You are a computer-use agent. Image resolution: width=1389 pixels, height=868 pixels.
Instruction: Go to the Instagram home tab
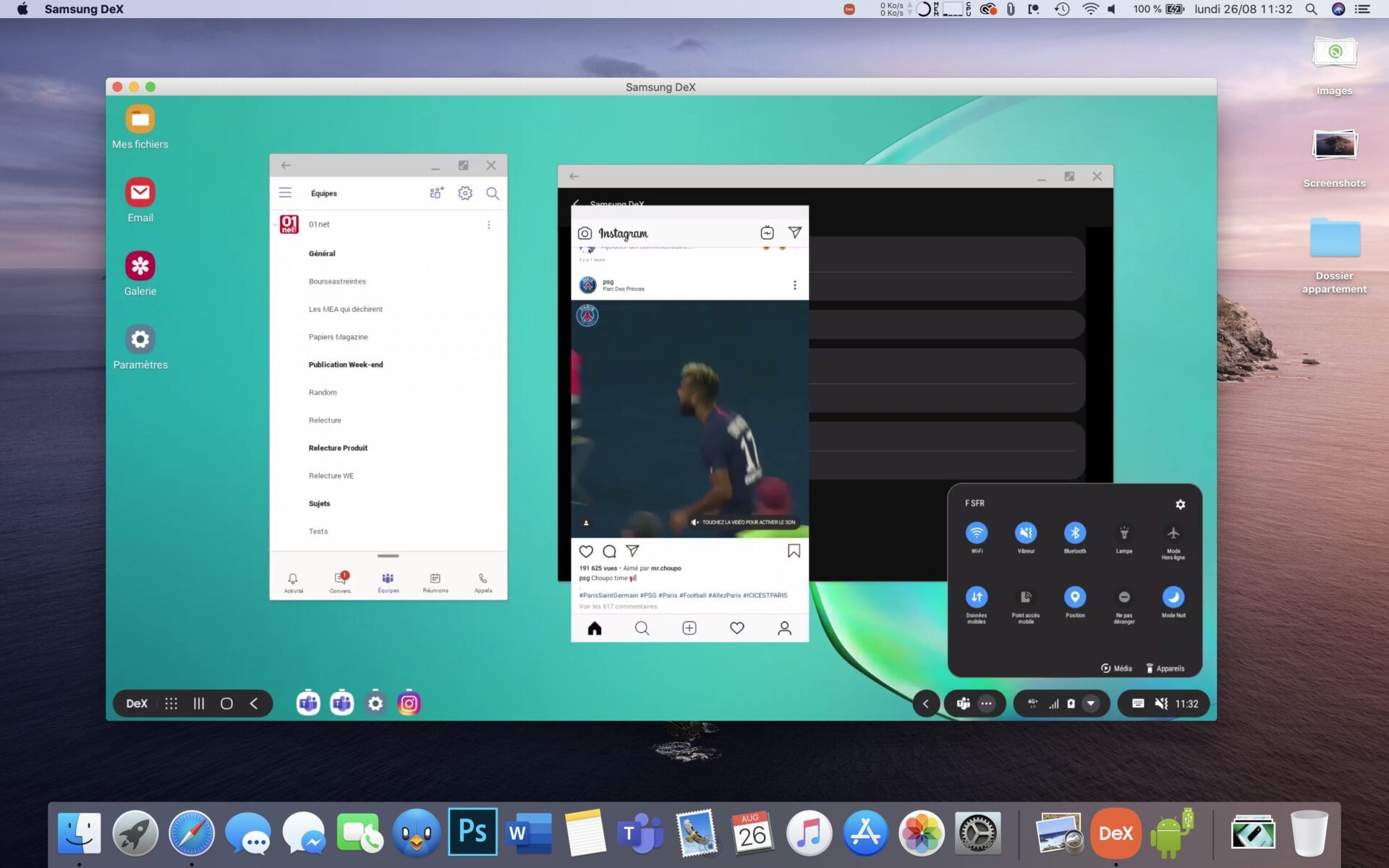click(595, 629)
